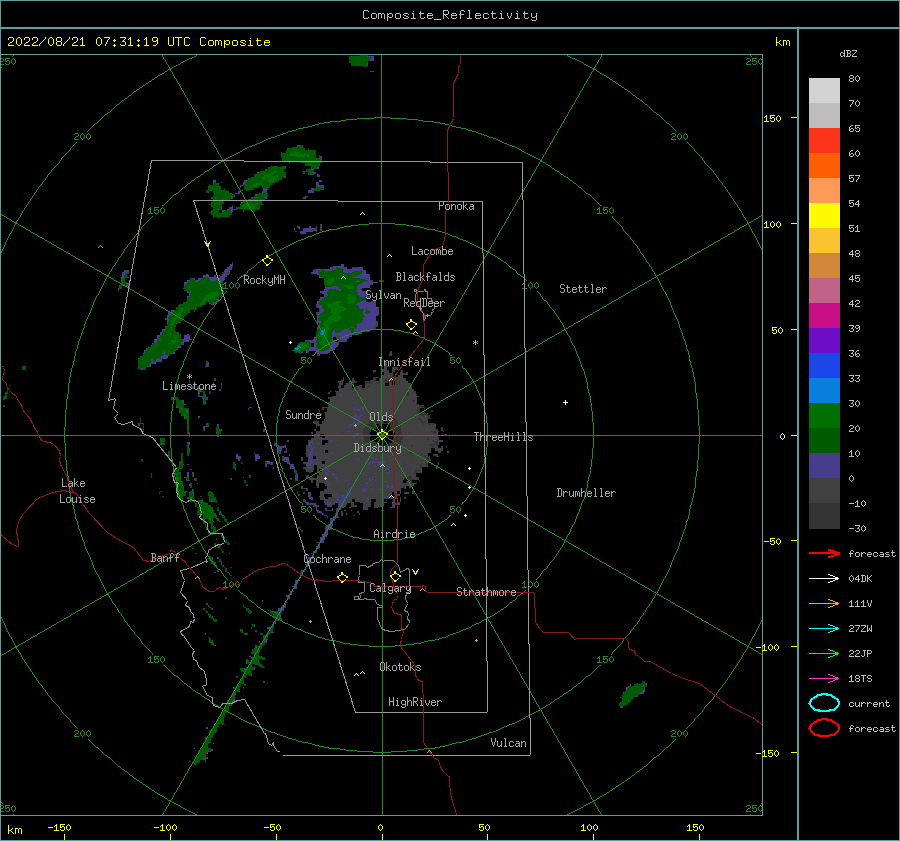Click the Calgary city label
Viewport: 900px width, 841px height.
(390, 588)
